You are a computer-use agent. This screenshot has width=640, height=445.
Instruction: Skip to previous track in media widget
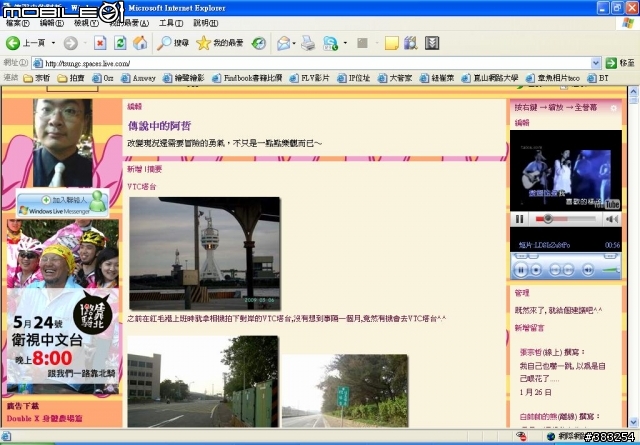click(x=555, y=270)
